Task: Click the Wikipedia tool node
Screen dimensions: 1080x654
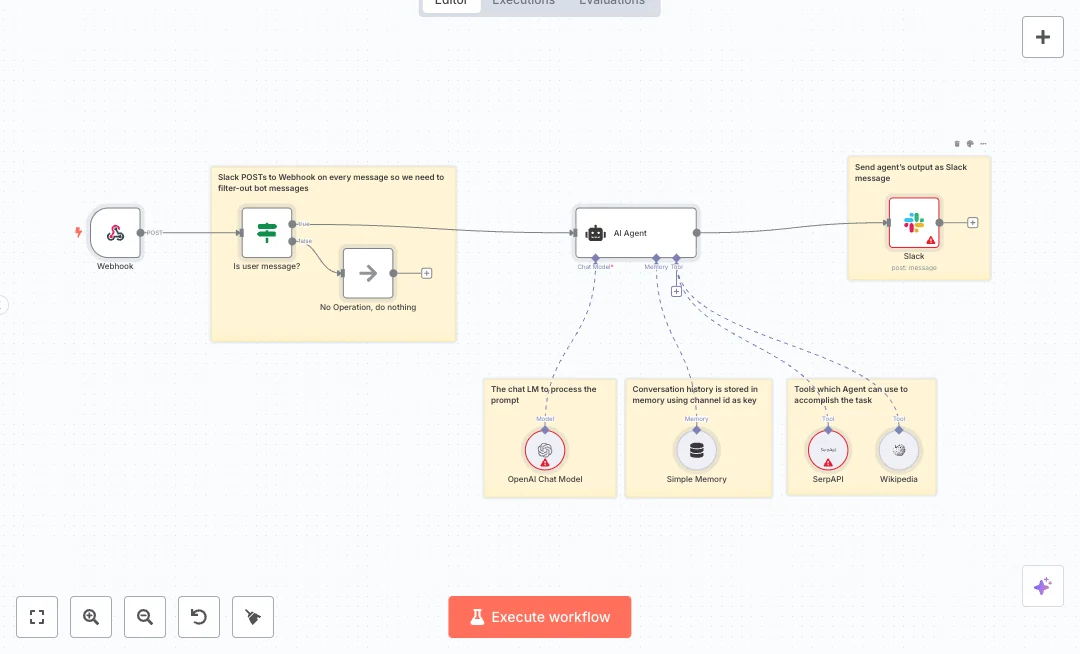Action: pyautogui.click(x=898, y=450)
